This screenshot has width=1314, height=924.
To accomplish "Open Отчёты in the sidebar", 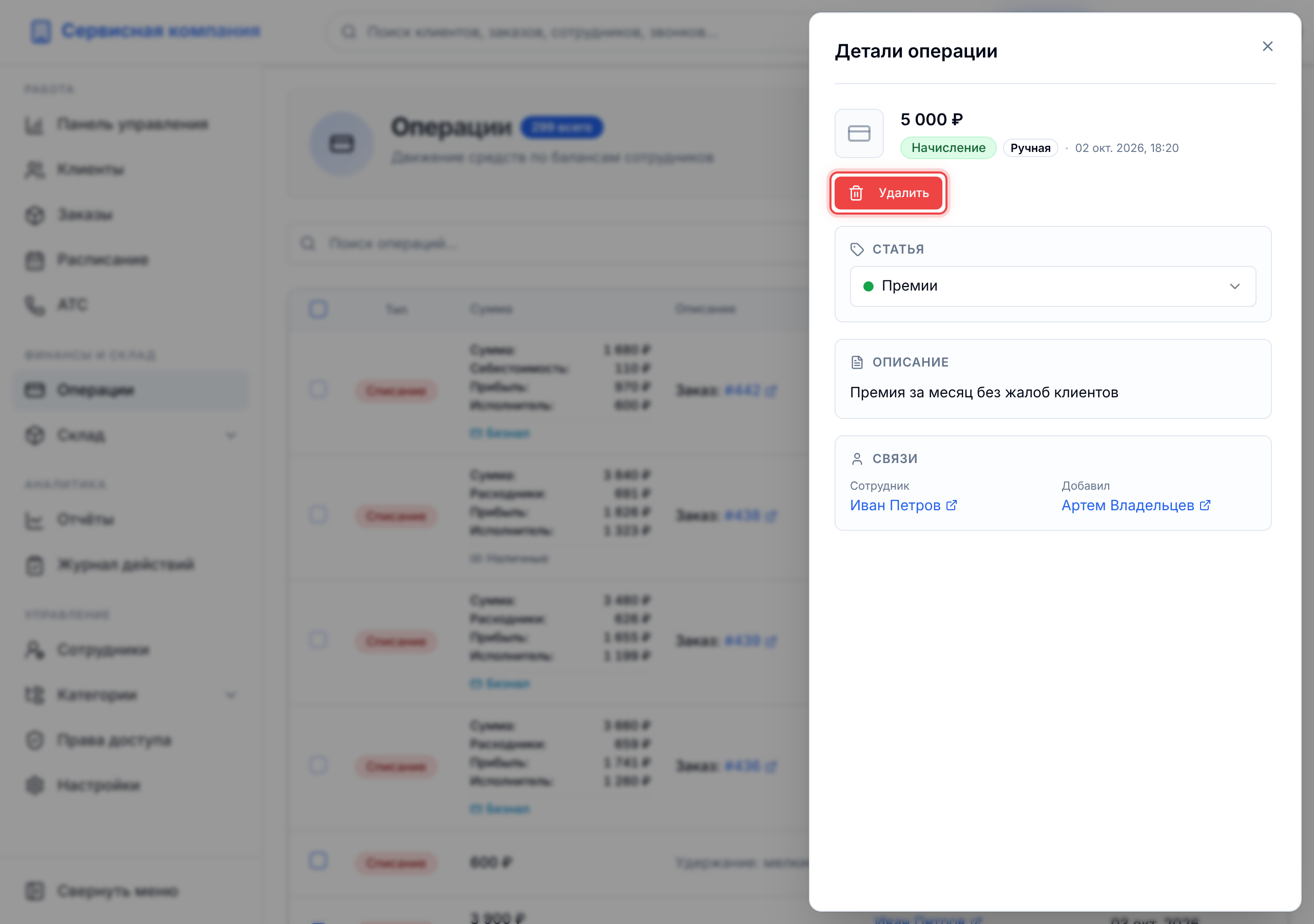I will click(131, 520).
